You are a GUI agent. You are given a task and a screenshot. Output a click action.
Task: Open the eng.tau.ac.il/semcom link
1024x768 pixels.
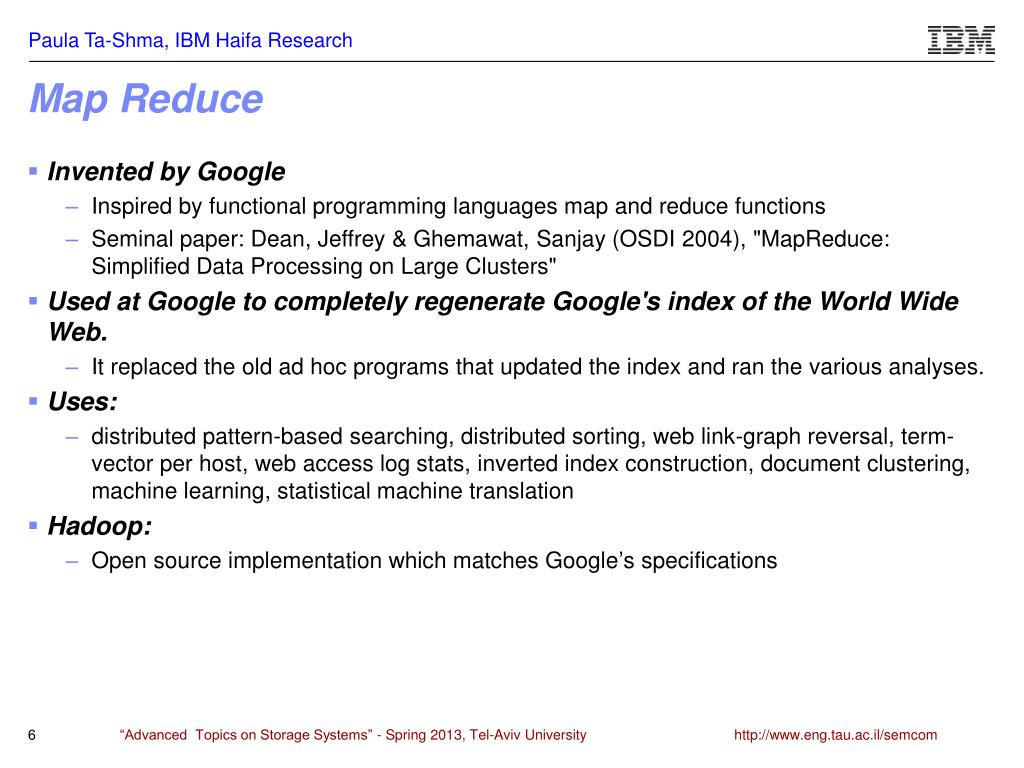[835, 735]
